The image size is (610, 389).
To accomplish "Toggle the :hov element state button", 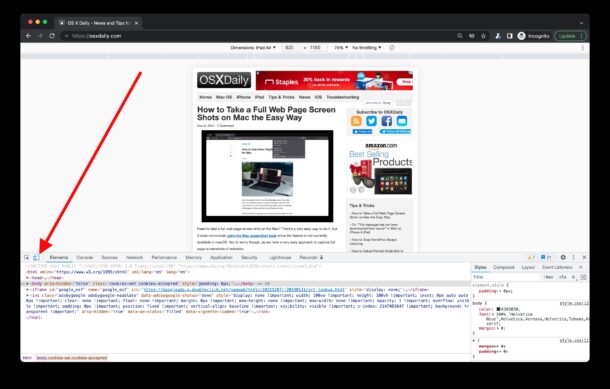I will (549, 277).
